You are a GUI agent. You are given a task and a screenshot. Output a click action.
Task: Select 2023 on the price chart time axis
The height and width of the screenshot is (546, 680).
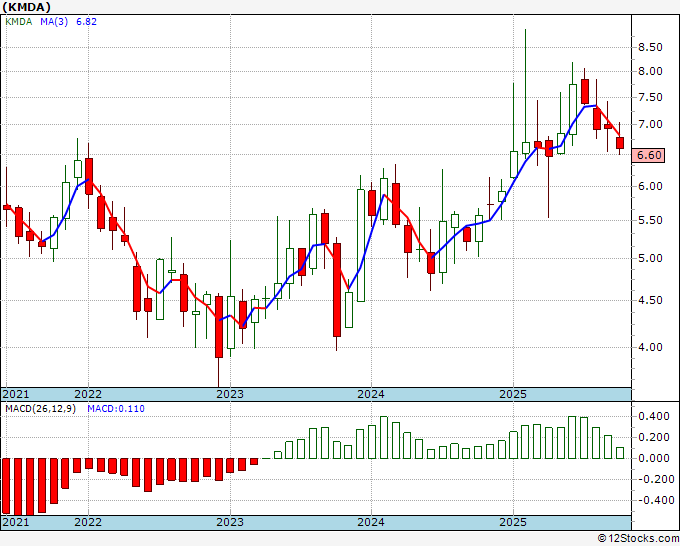[x=230, y=394]
